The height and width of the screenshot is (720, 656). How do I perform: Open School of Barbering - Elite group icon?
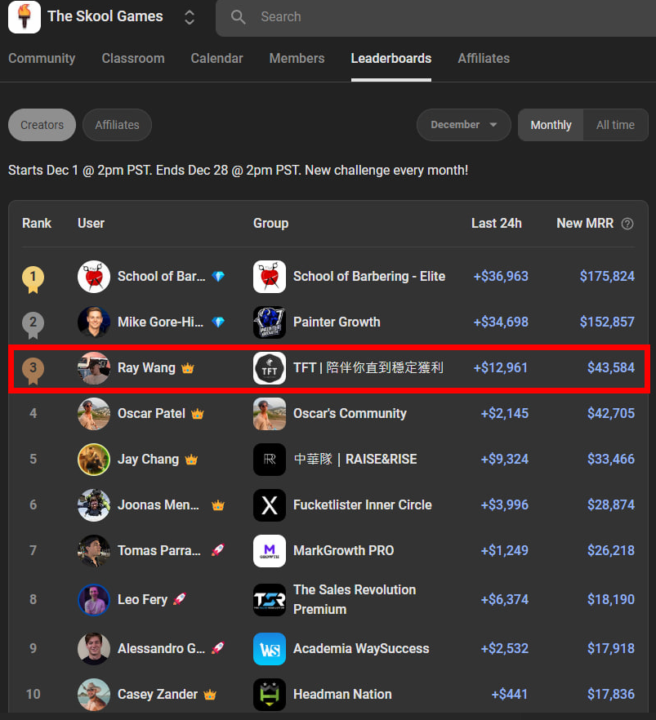pos(269,276)
